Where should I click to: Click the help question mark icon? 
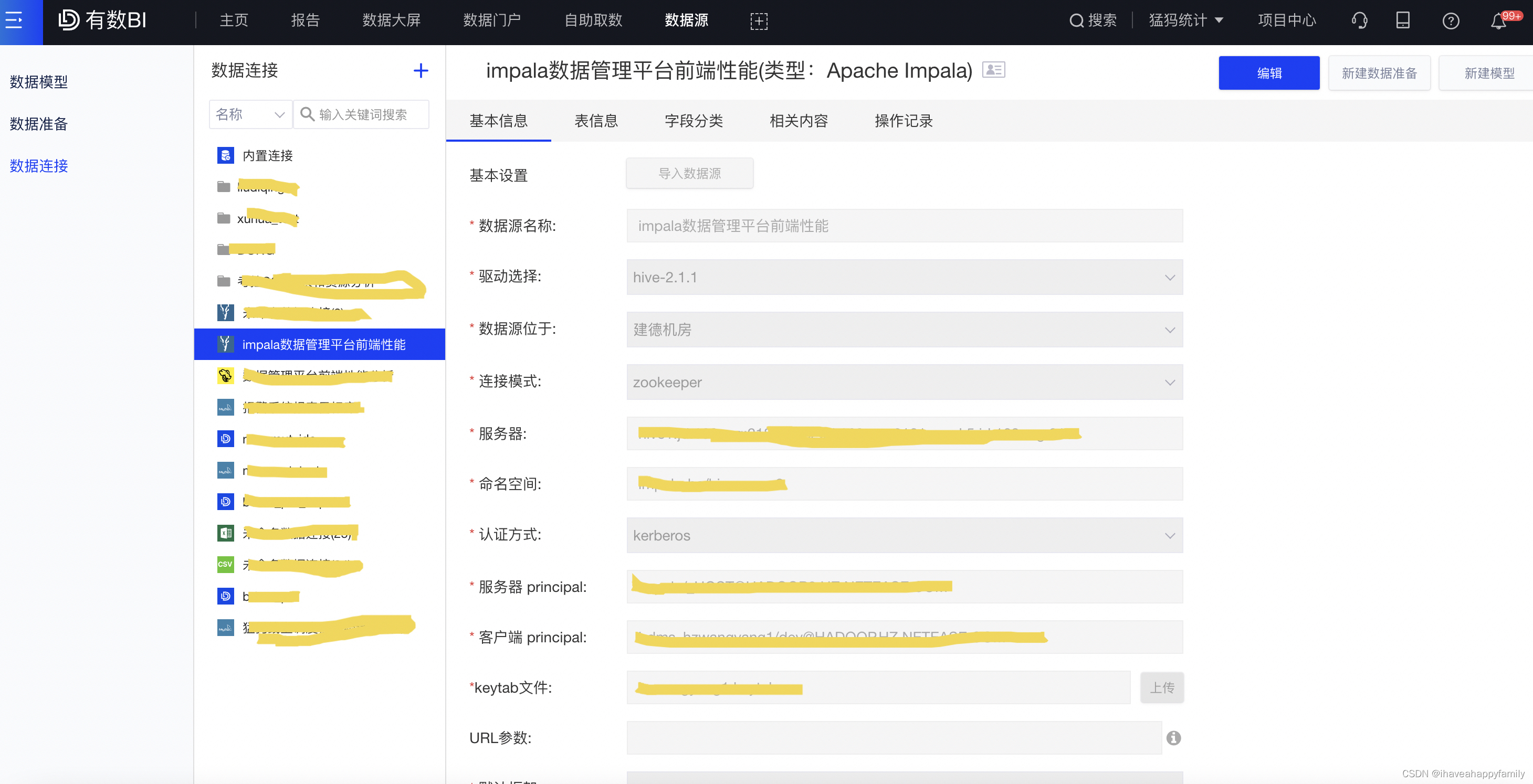point(1450,22)
